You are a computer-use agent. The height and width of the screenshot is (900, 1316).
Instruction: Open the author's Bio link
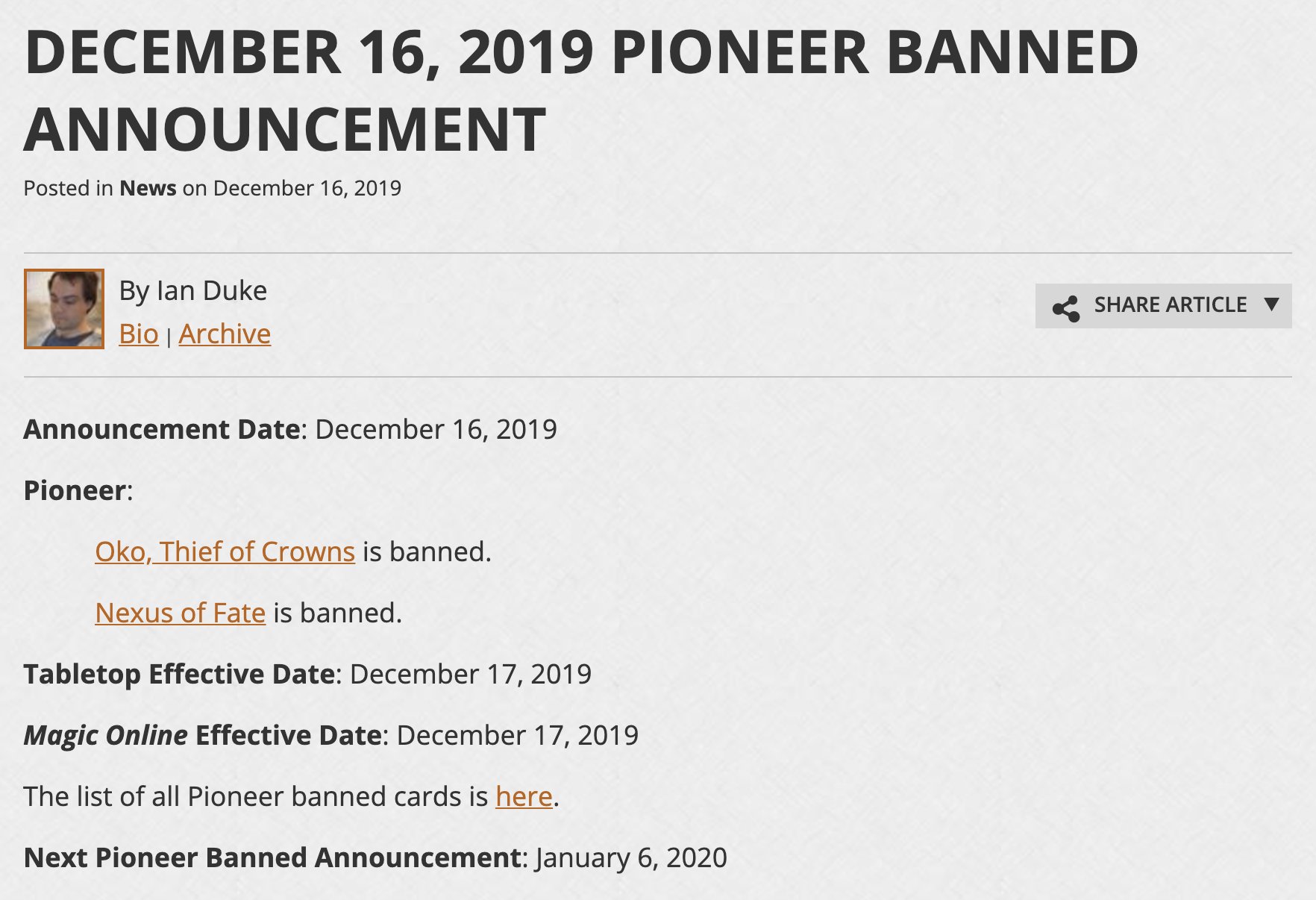coord(139,334)
